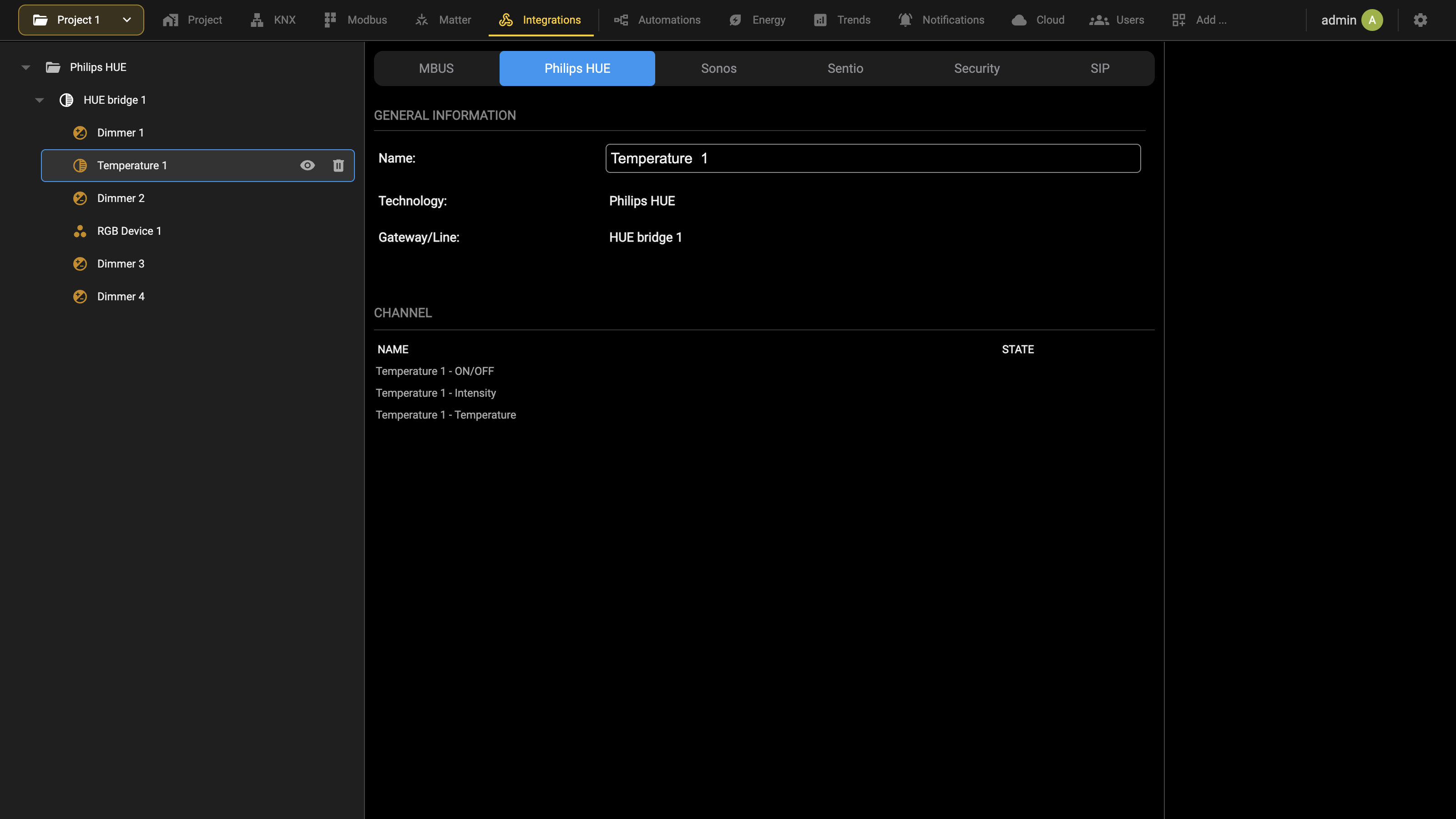Click the Dimmer 3 device icon
The height and width of the screenshot is (819, 1456).
point(80,263)
